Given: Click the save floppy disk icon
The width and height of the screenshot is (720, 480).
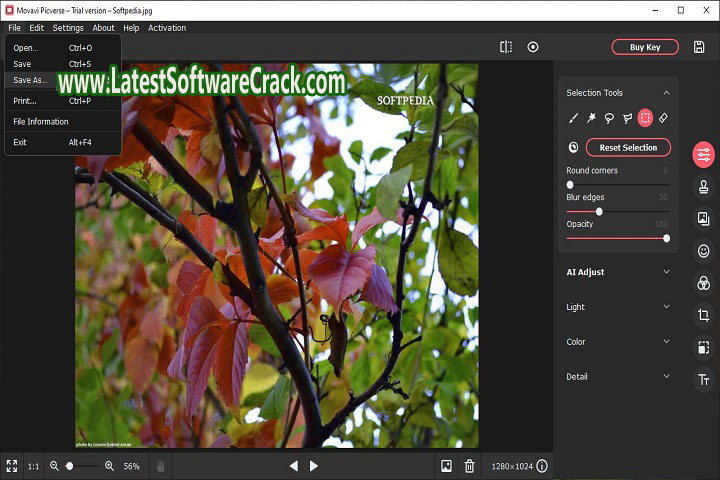Looking at the screenshot, I should 699,47.
